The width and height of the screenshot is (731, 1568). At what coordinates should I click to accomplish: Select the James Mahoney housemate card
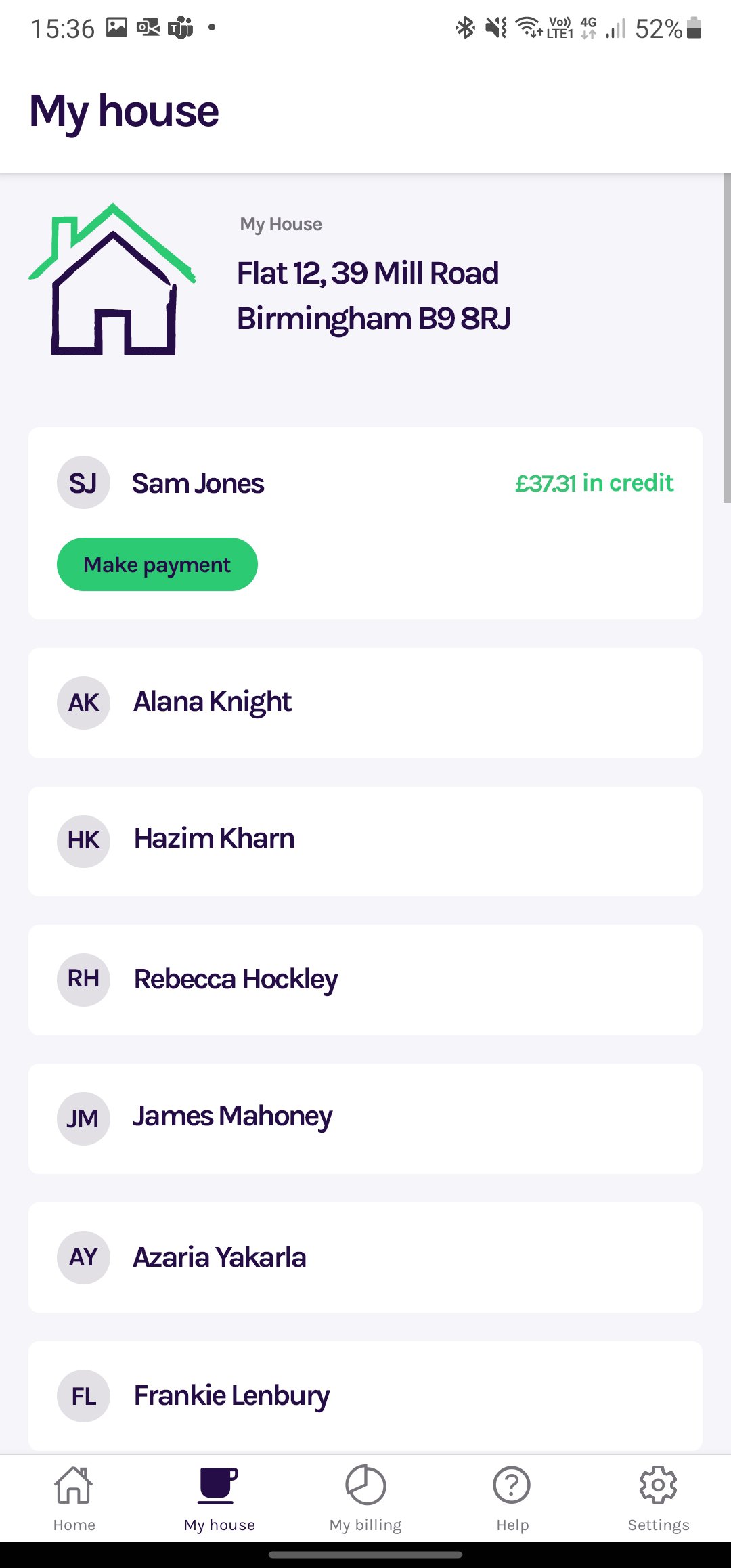pyautogui.click(x=365, y=1118)
